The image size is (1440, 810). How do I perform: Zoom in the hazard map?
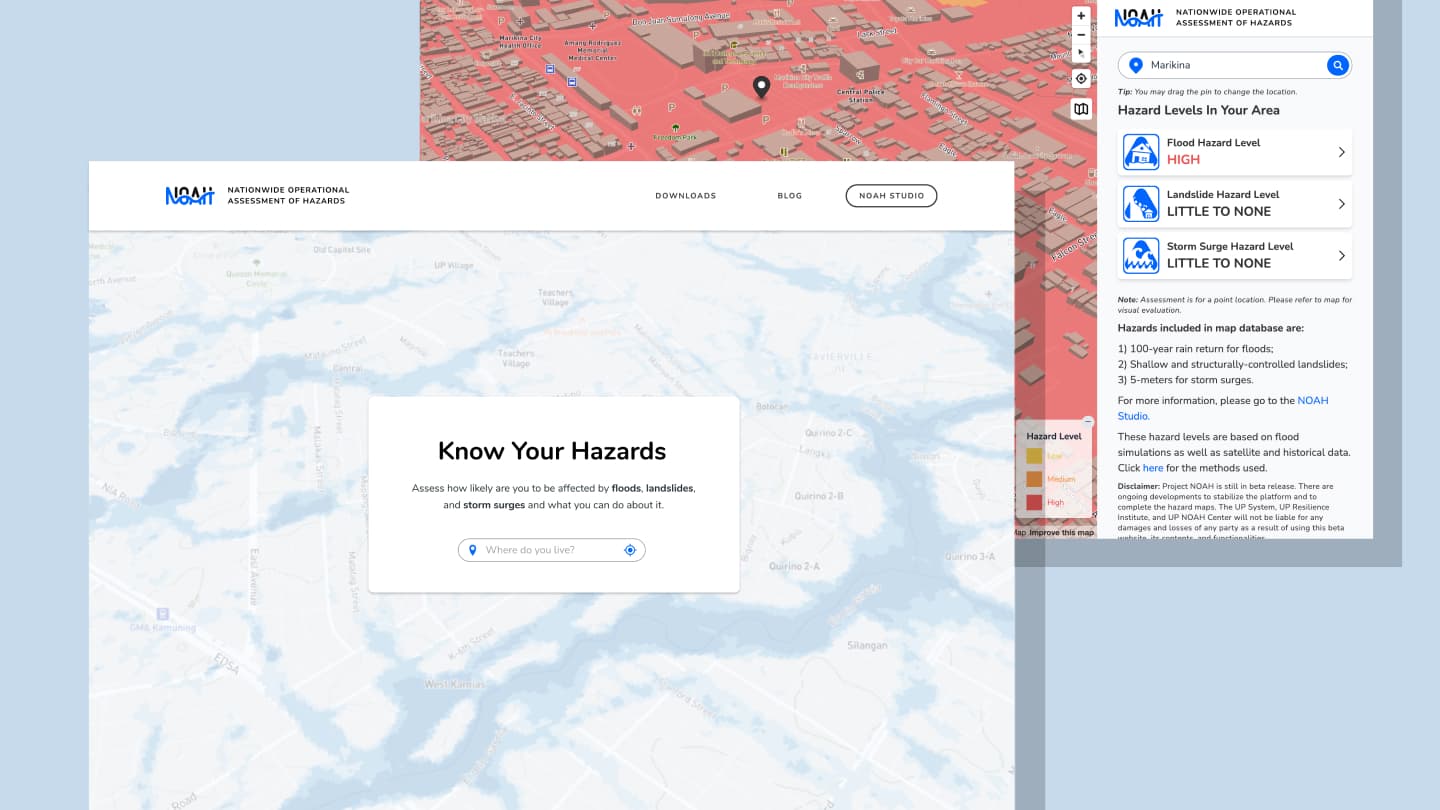[1081, 16]
